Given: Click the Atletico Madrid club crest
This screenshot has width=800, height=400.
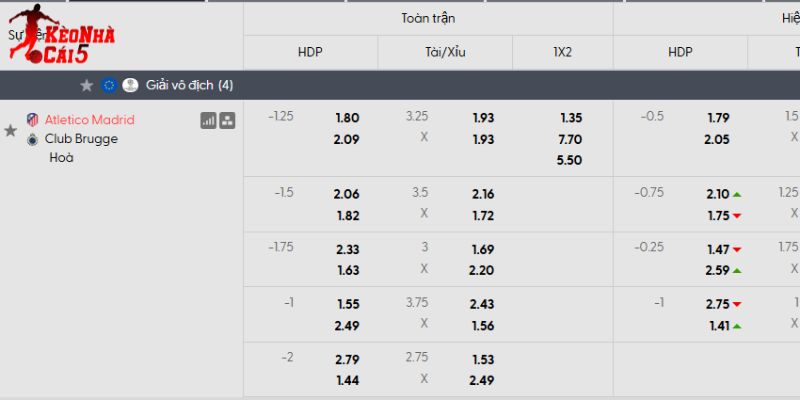Looking at the screenshot, I should pos(32,120).
